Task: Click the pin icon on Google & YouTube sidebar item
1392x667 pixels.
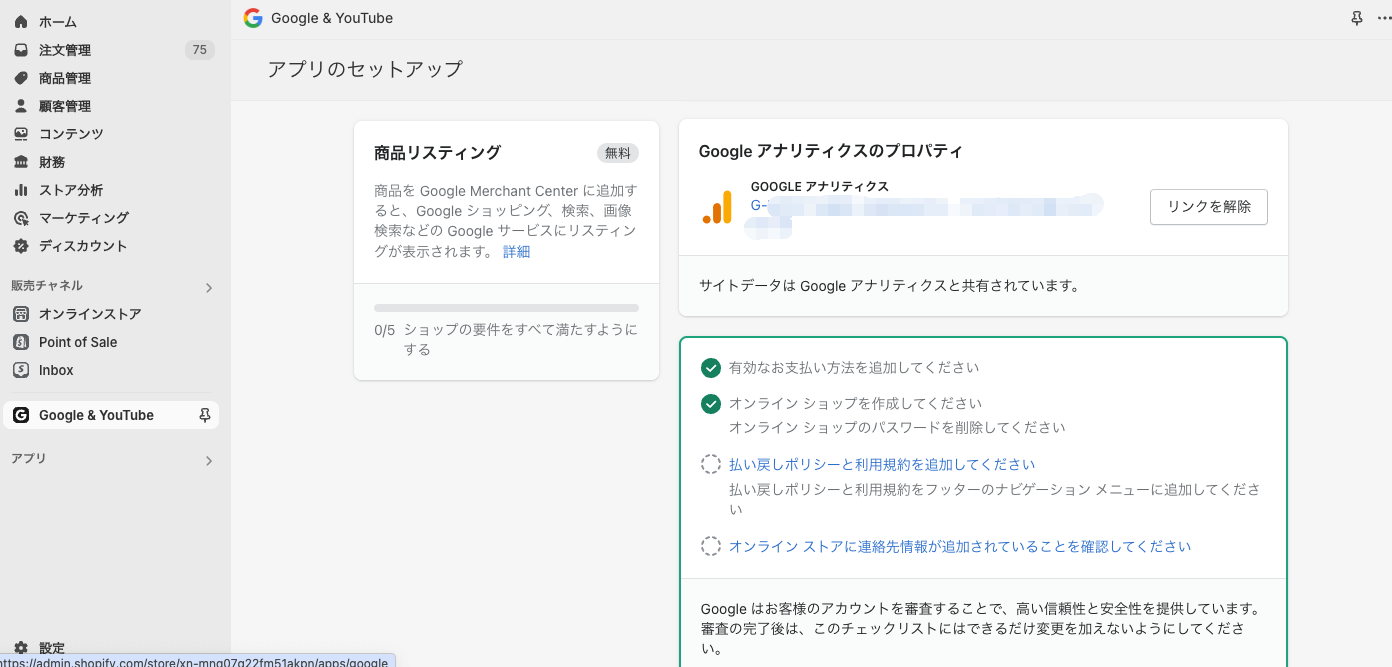Action: pos(205,415)
